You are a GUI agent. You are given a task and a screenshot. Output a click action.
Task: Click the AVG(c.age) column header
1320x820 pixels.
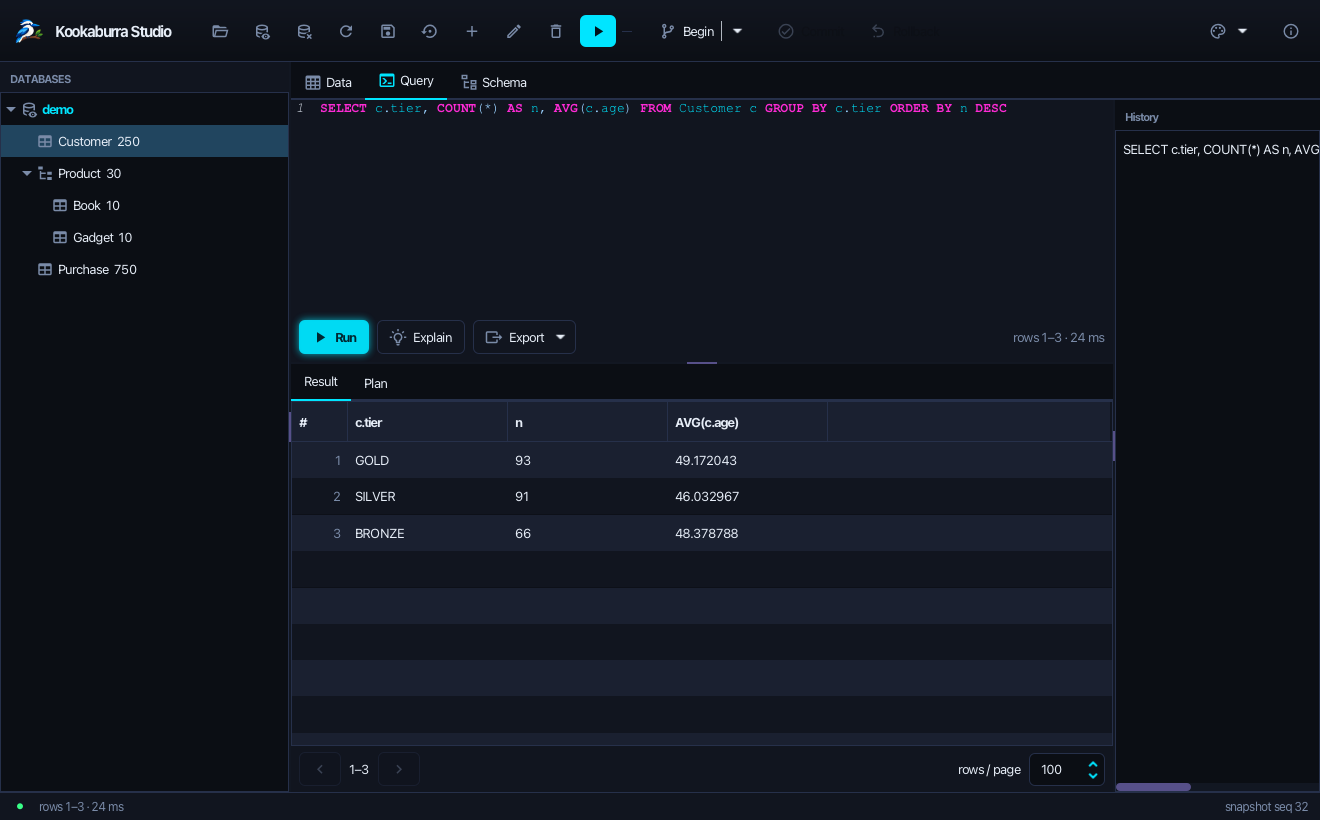(x=747, y=423)
